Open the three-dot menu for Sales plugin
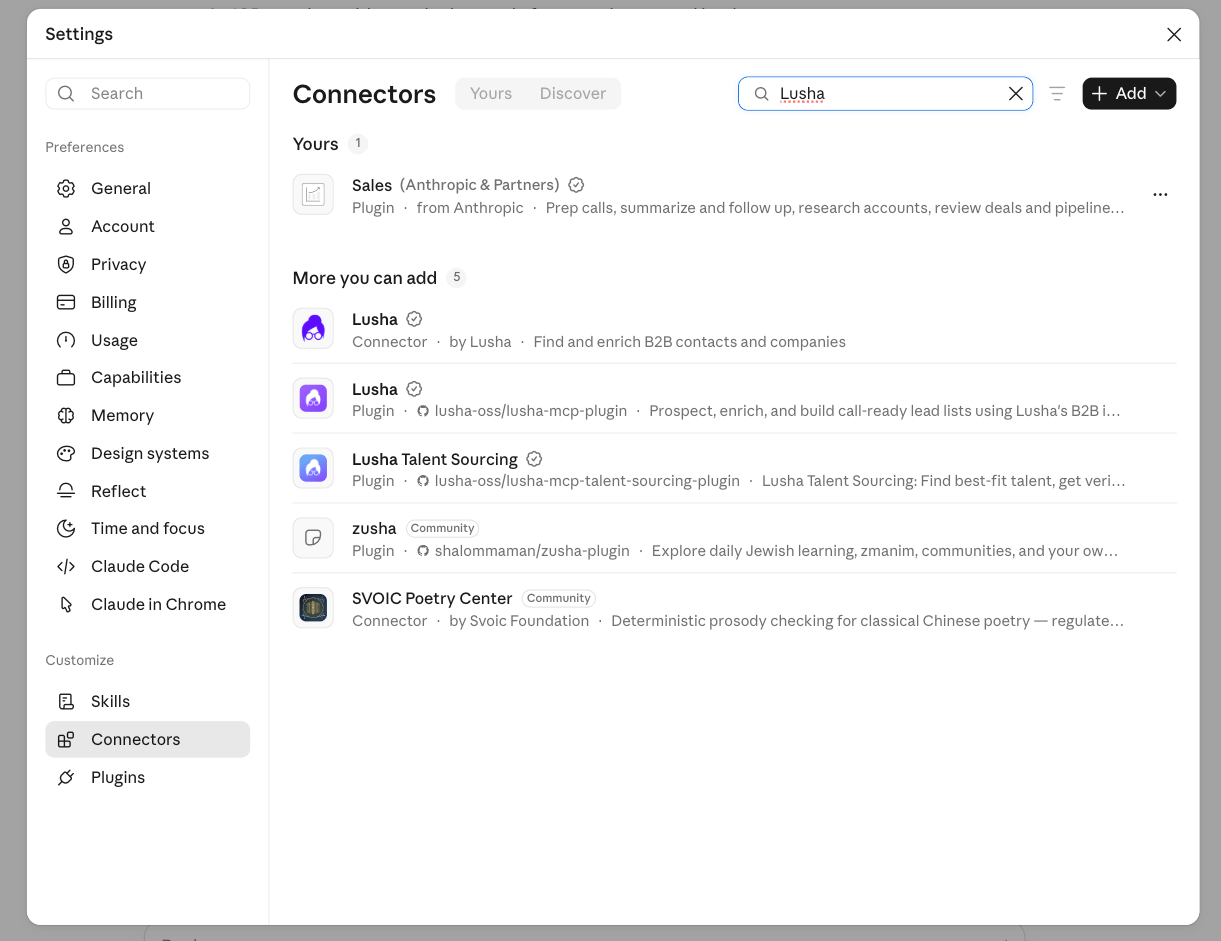 pos(1160,195)
